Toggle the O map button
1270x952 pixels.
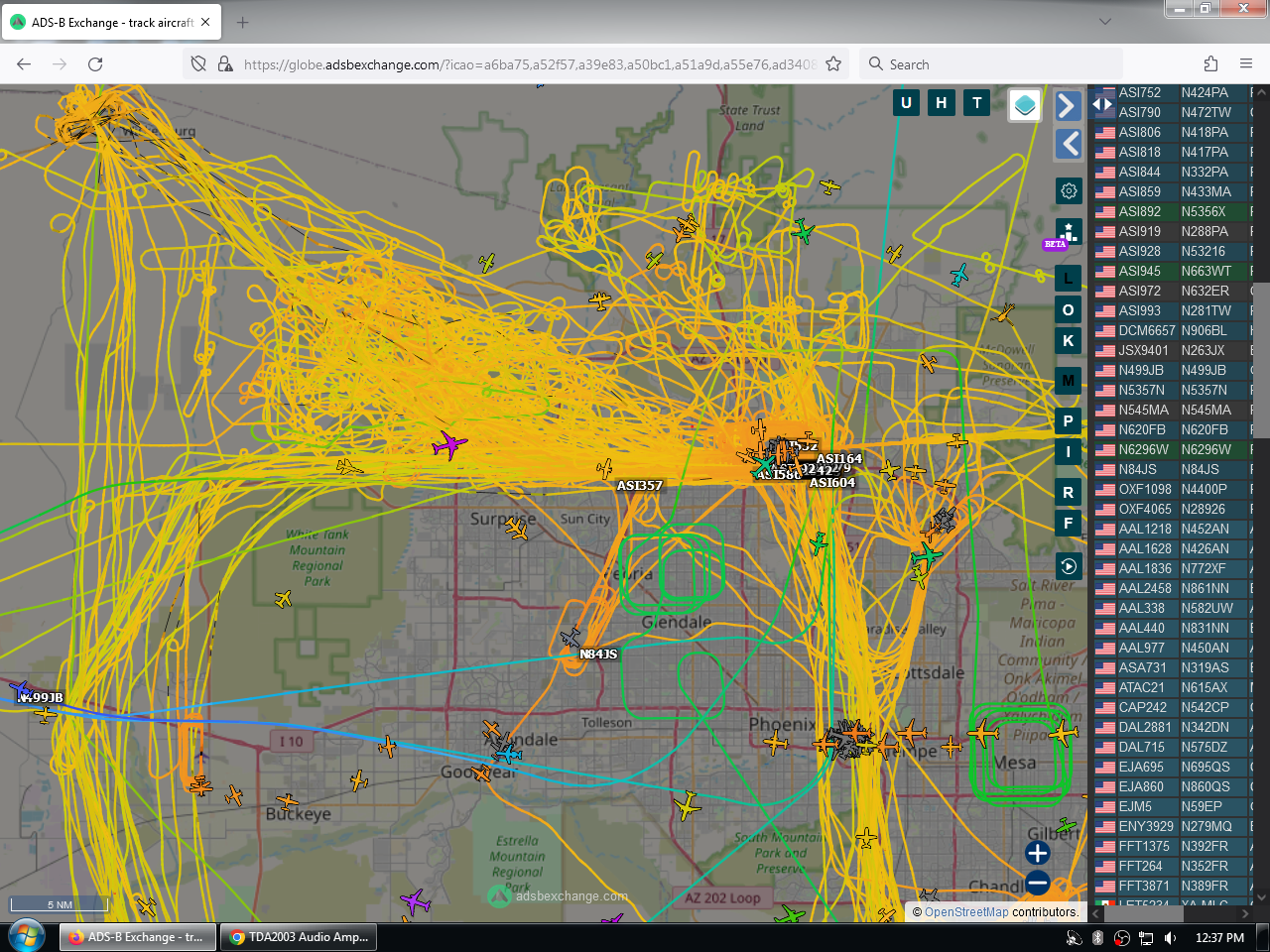click(1069, 309)
